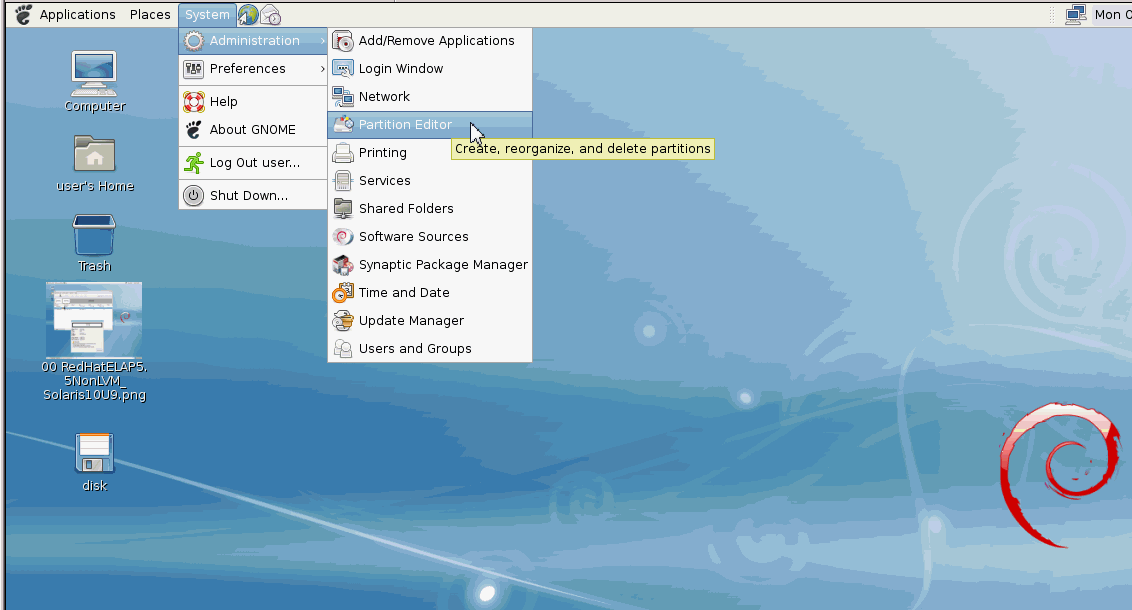The image size is (1132, 610).
Task: Click the Administration gear icon
Action: tap(193, 41)
